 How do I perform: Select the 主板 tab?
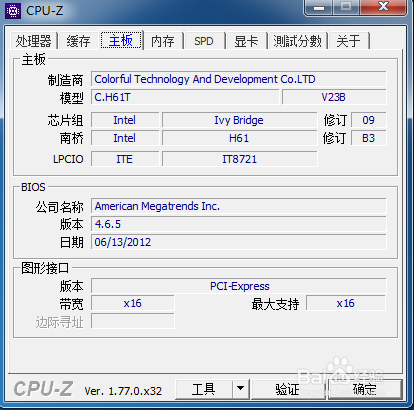pos(121,40)
